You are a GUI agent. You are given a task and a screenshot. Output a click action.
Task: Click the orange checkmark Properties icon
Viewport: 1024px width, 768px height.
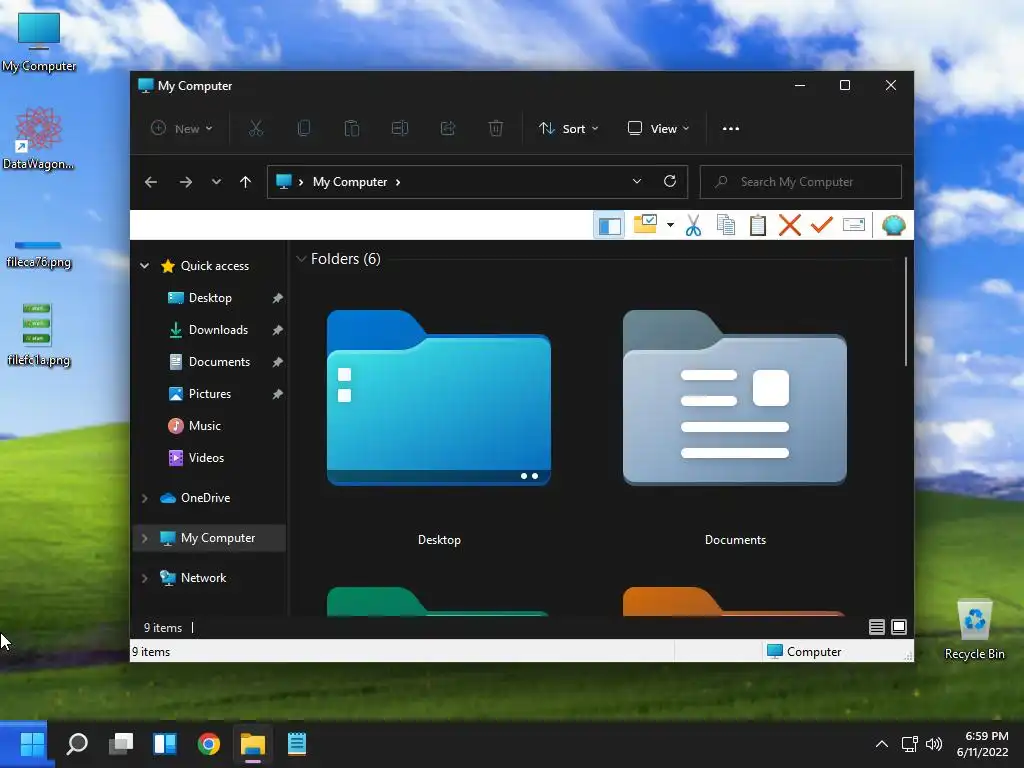822,225
